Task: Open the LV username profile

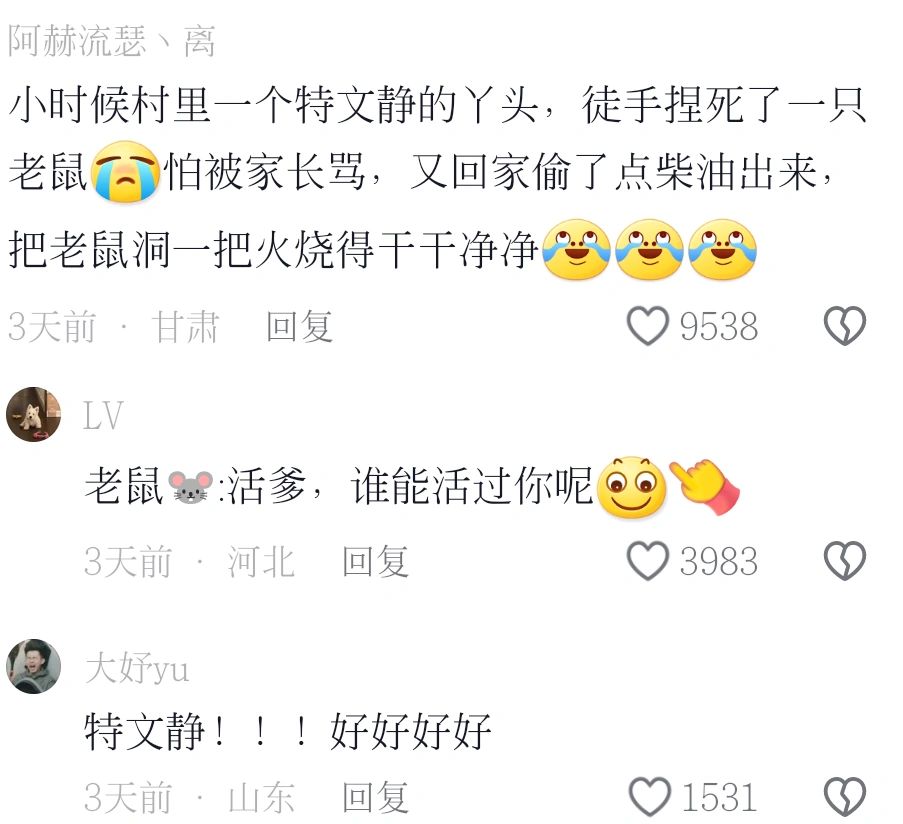Action: pyautogui.click(x=104, y=416)
